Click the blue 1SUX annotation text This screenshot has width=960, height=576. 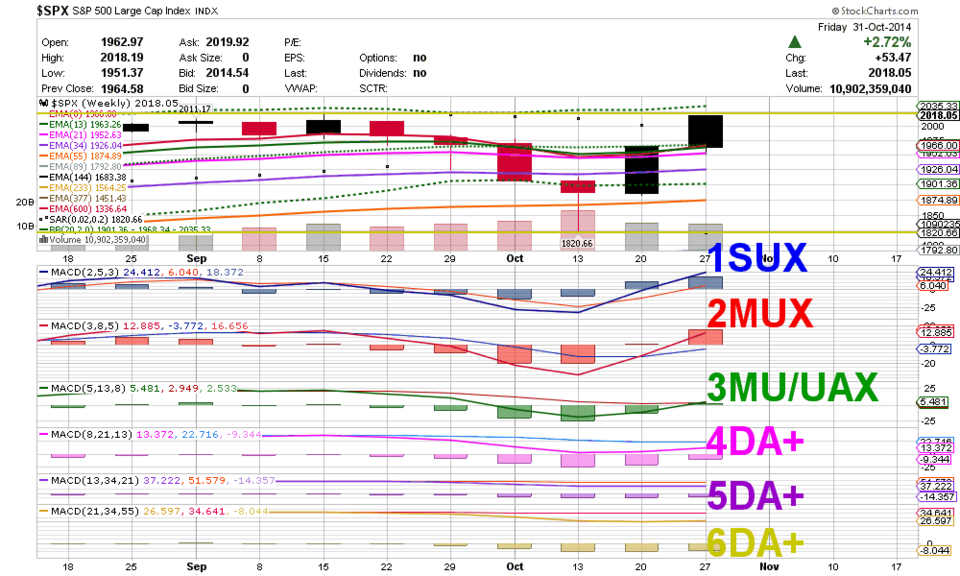pos(757,258)
